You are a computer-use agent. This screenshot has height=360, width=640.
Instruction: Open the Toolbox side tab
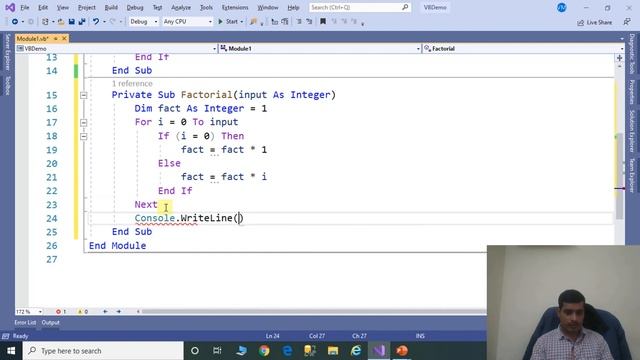(x=7, y=85)
